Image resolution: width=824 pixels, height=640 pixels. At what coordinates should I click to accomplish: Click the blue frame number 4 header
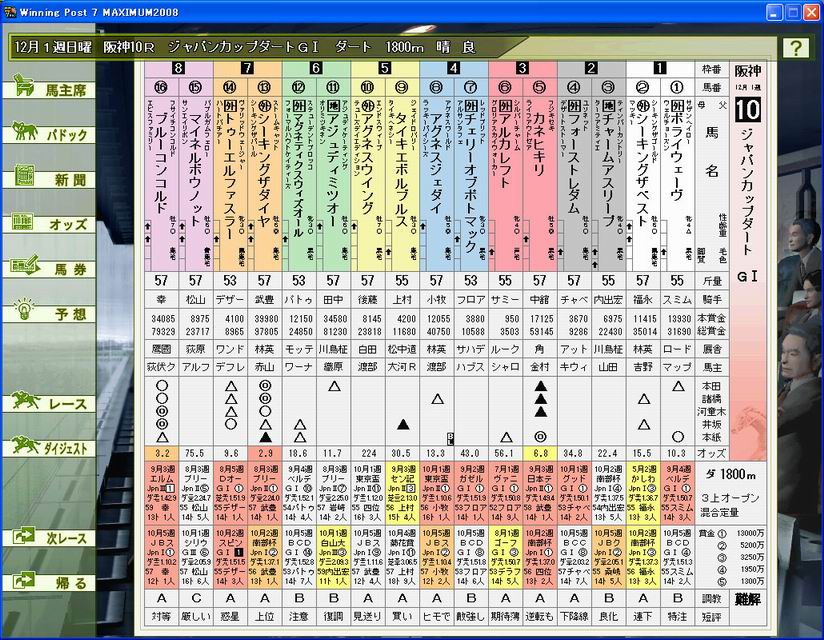coord(452,68)
